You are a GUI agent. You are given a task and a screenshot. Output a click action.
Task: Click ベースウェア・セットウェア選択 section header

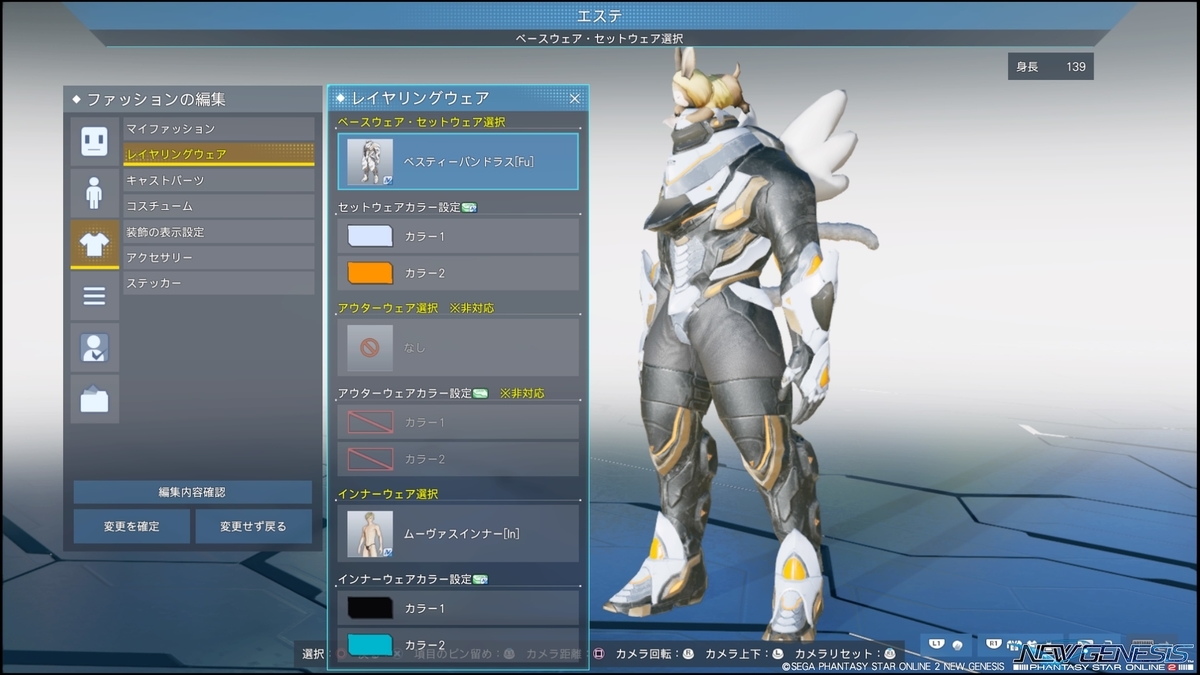422,122
